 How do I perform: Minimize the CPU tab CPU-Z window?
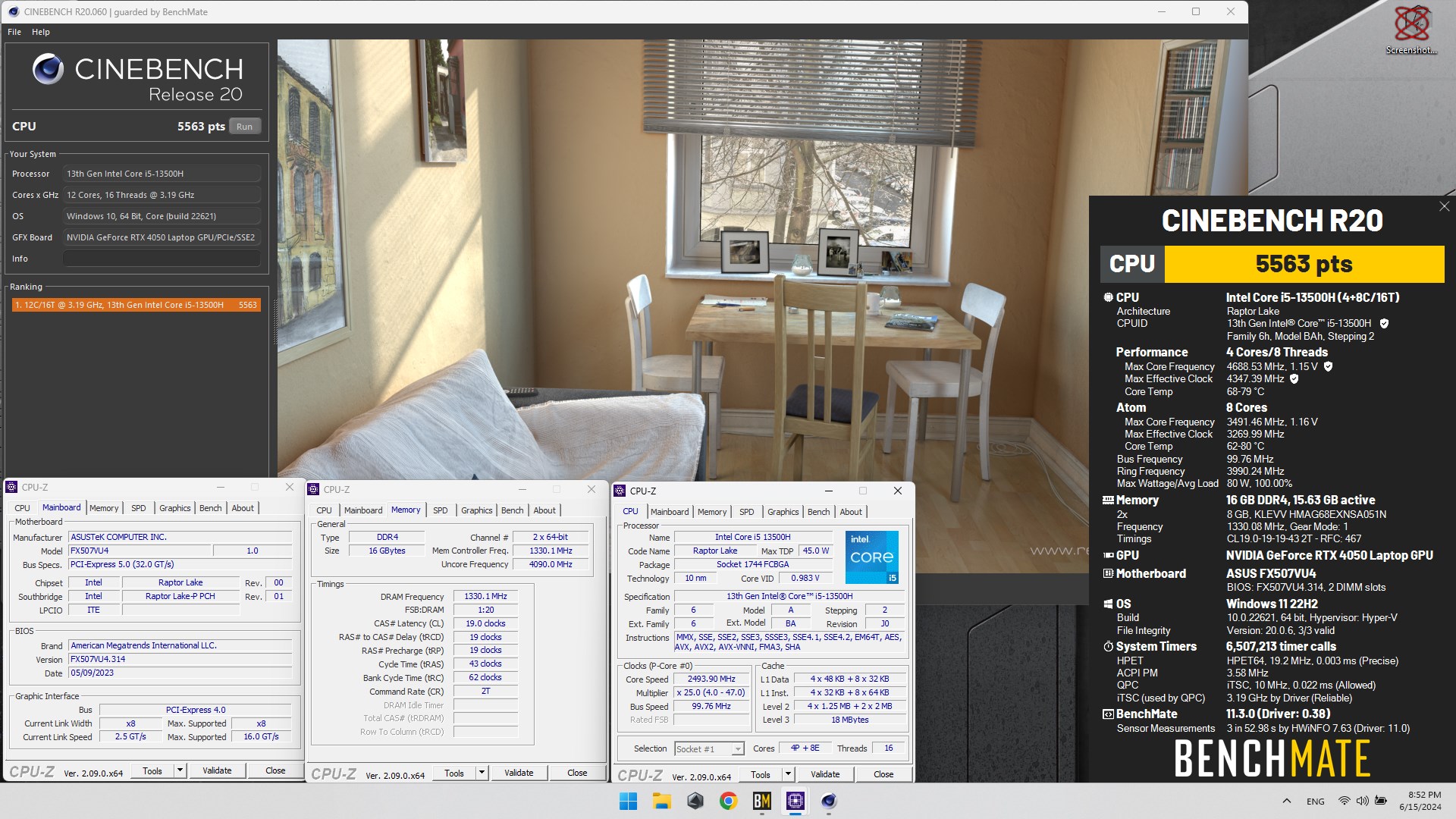click(828, 491)
